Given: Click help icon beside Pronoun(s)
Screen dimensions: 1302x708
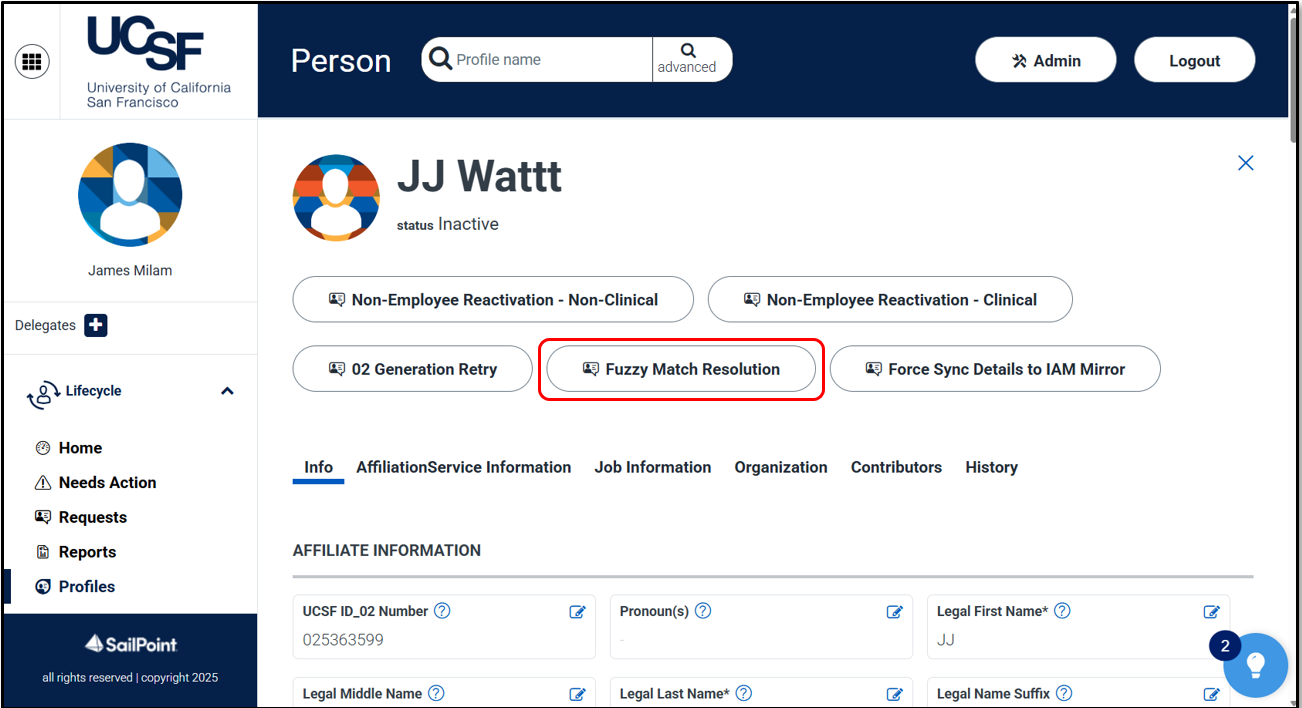Looking at the screenshot, I should tap(703, 611).
